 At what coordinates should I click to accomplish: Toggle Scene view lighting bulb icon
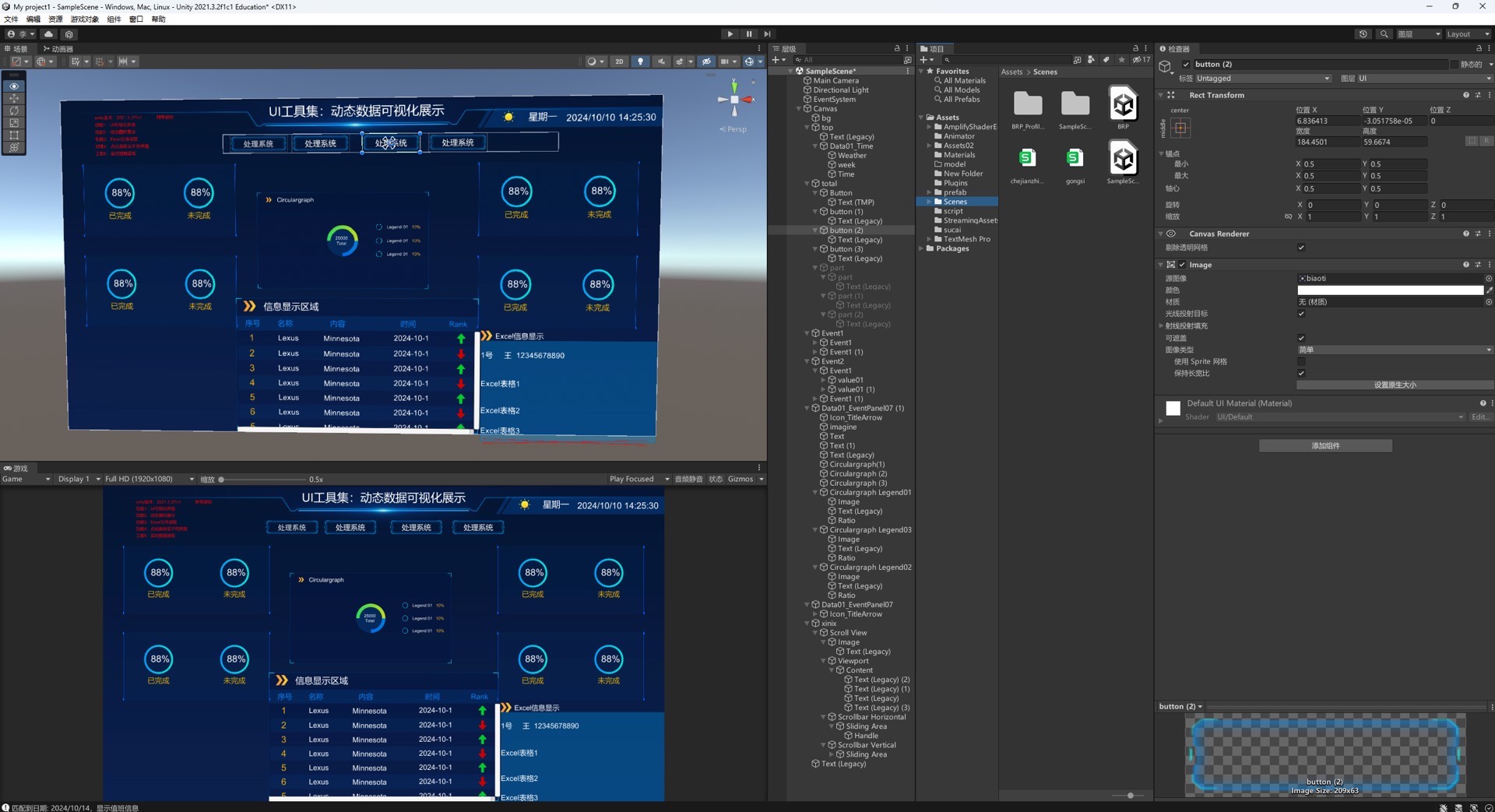coord(640,62)
